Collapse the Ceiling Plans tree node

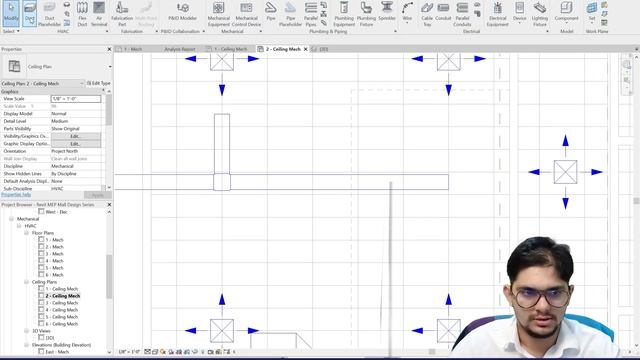(27, 282)
